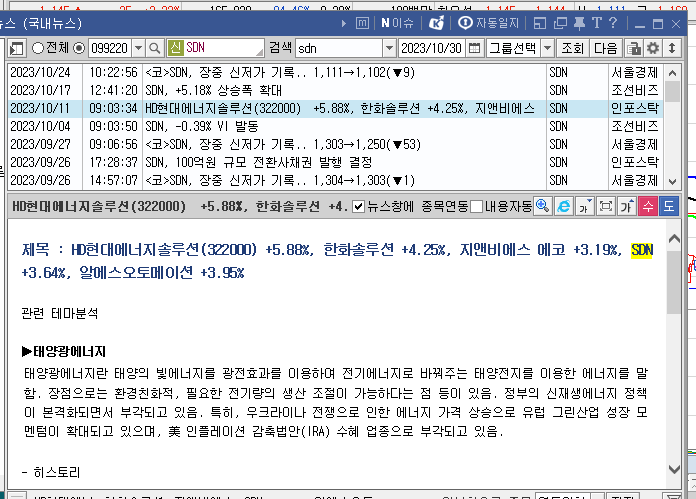
Task: Select news 'SDN, -0.39% VI 발동'
Action: pyautogui.click(x=202, y=127)
